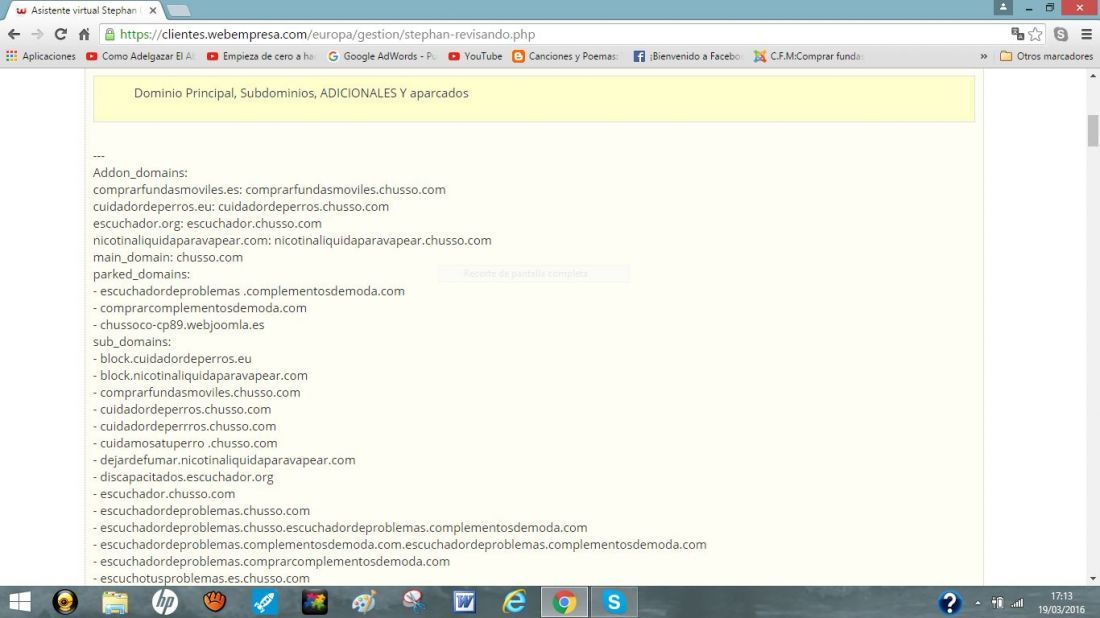The height and width of the screenshot is (618, 1100).
Task: Click the text escuchador.org: escuchador.chusso.com
Action: tap(208, 223)
